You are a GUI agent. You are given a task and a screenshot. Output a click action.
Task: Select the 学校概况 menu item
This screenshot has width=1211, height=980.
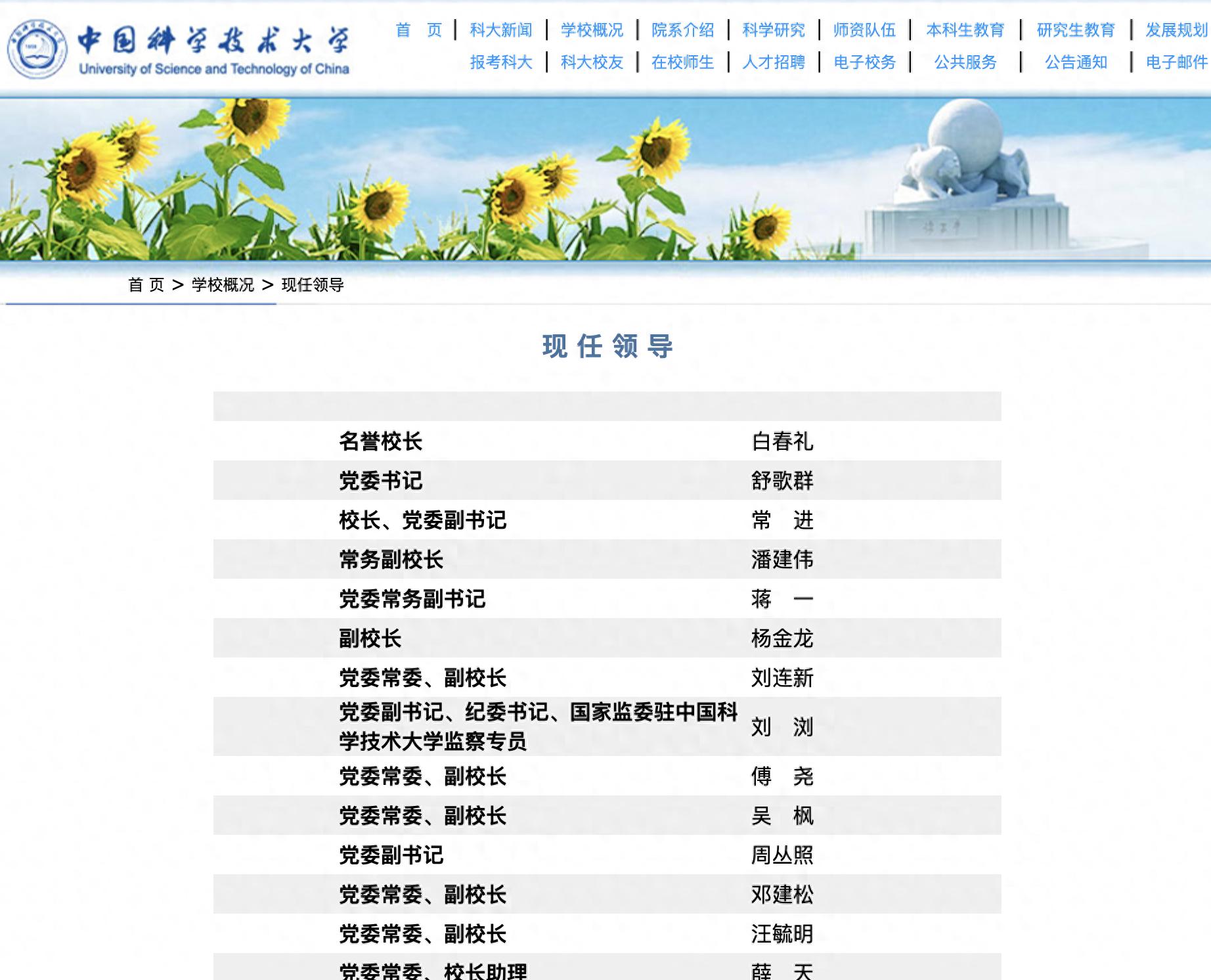pyautogui.click(x=592, y=30)
